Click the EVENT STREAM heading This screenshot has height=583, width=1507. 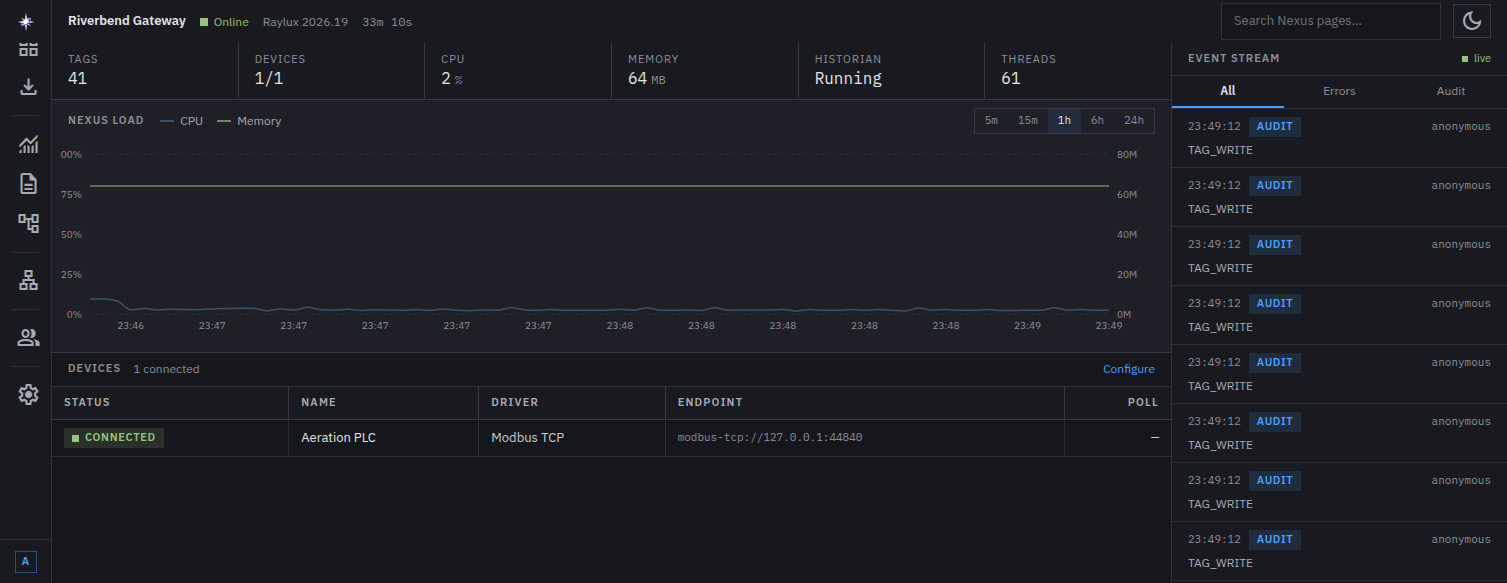(x=1234, y=59)
